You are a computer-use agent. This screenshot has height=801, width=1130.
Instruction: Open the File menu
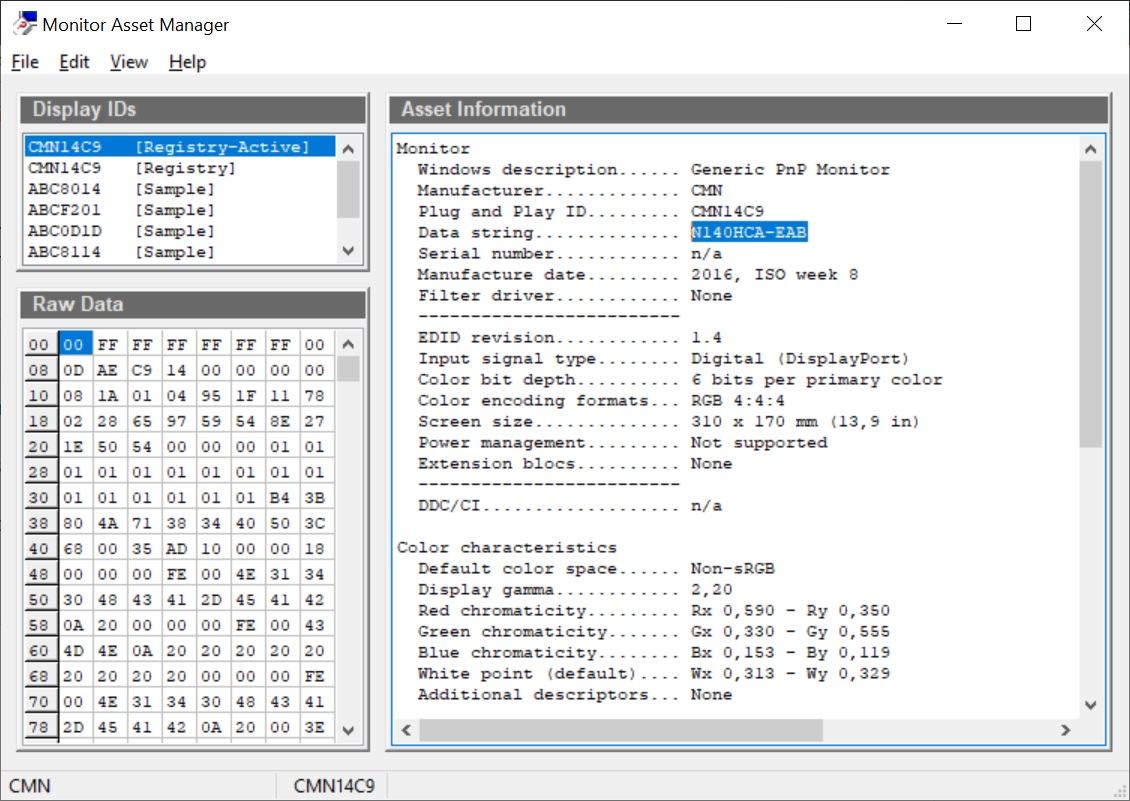pos(25,62)
